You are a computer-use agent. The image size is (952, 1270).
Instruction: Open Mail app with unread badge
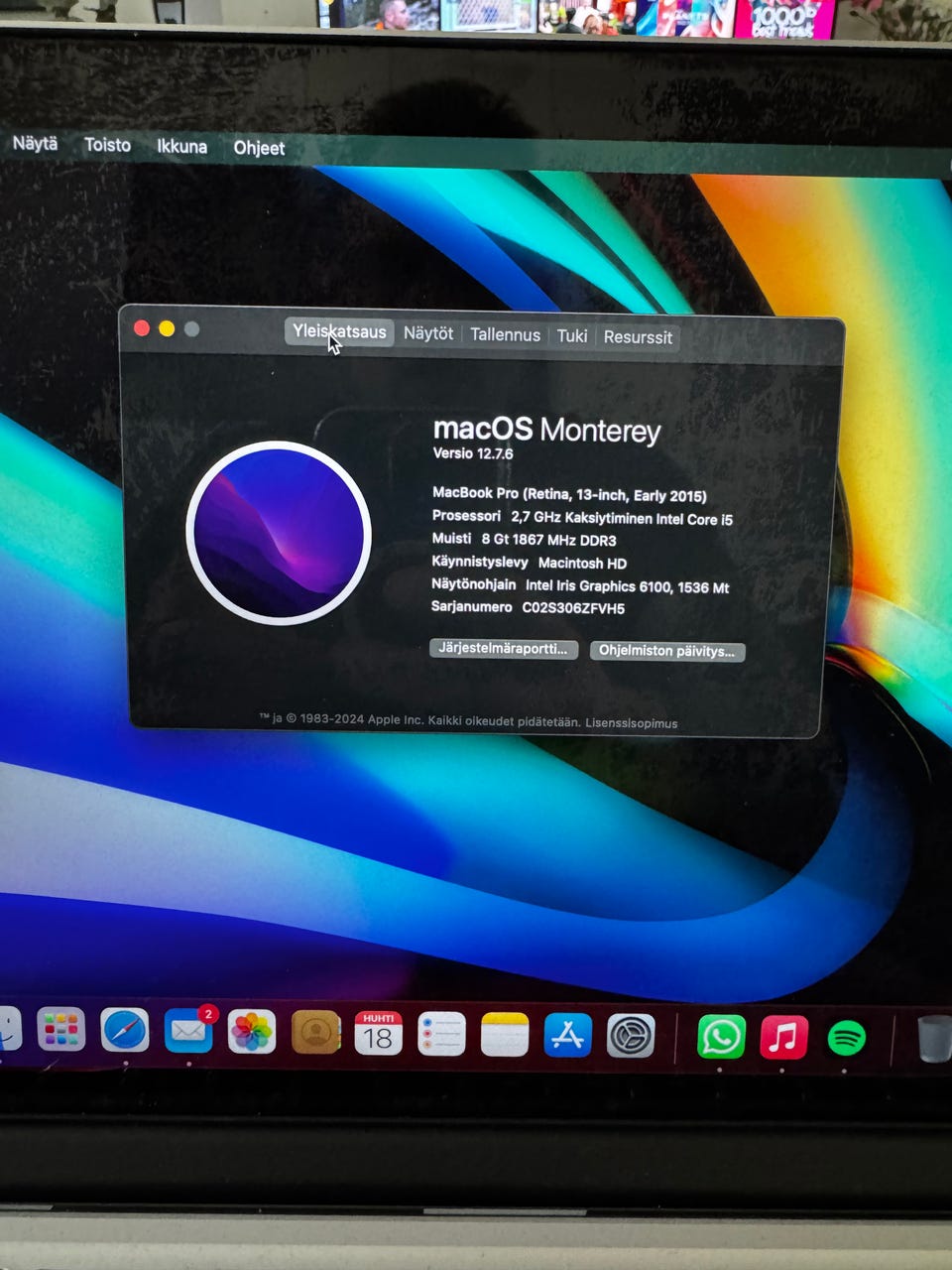click(188, 1032)
